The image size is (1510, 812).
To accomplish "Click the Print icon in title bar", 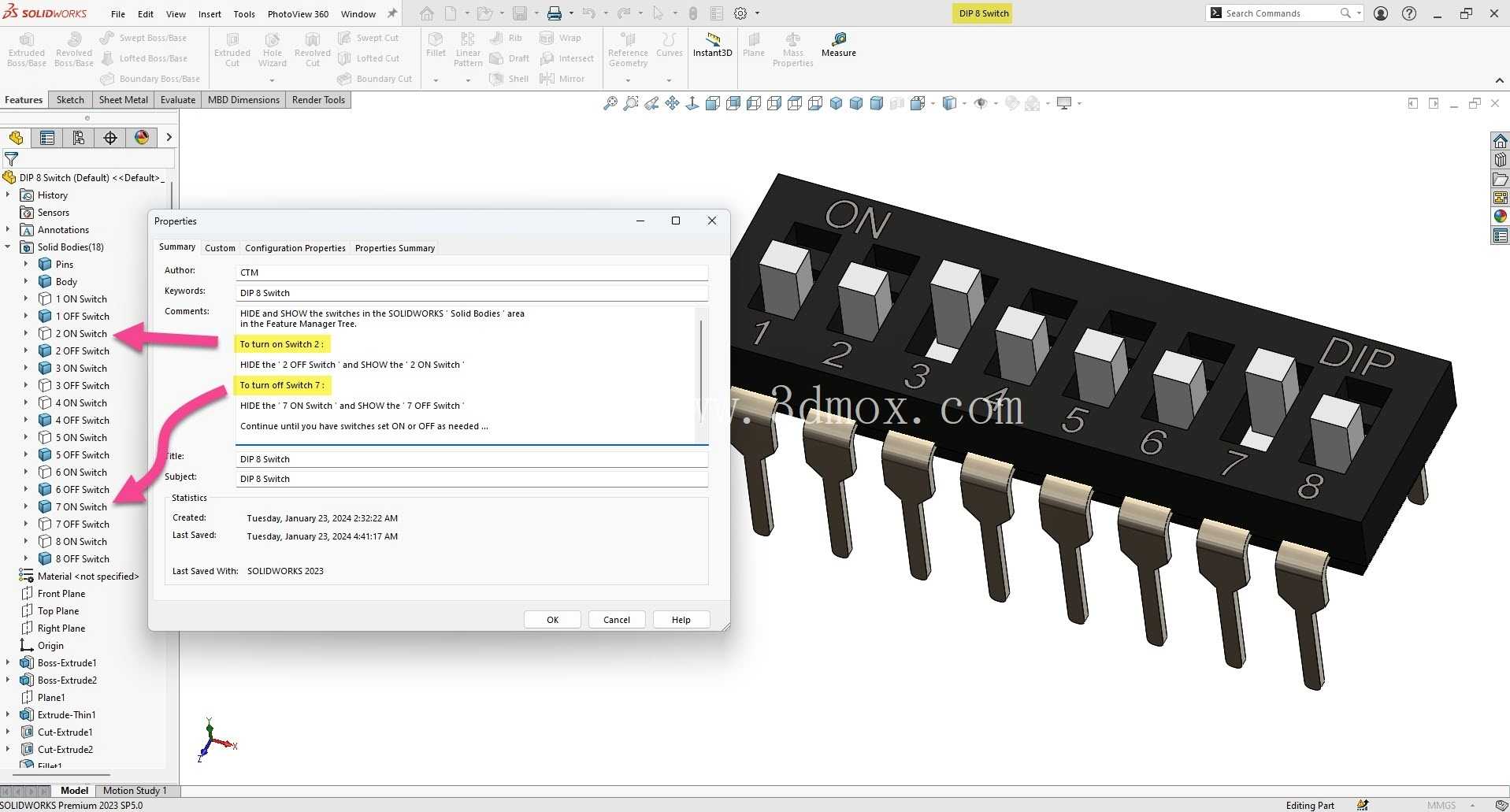I will click(x=555, y=13).
